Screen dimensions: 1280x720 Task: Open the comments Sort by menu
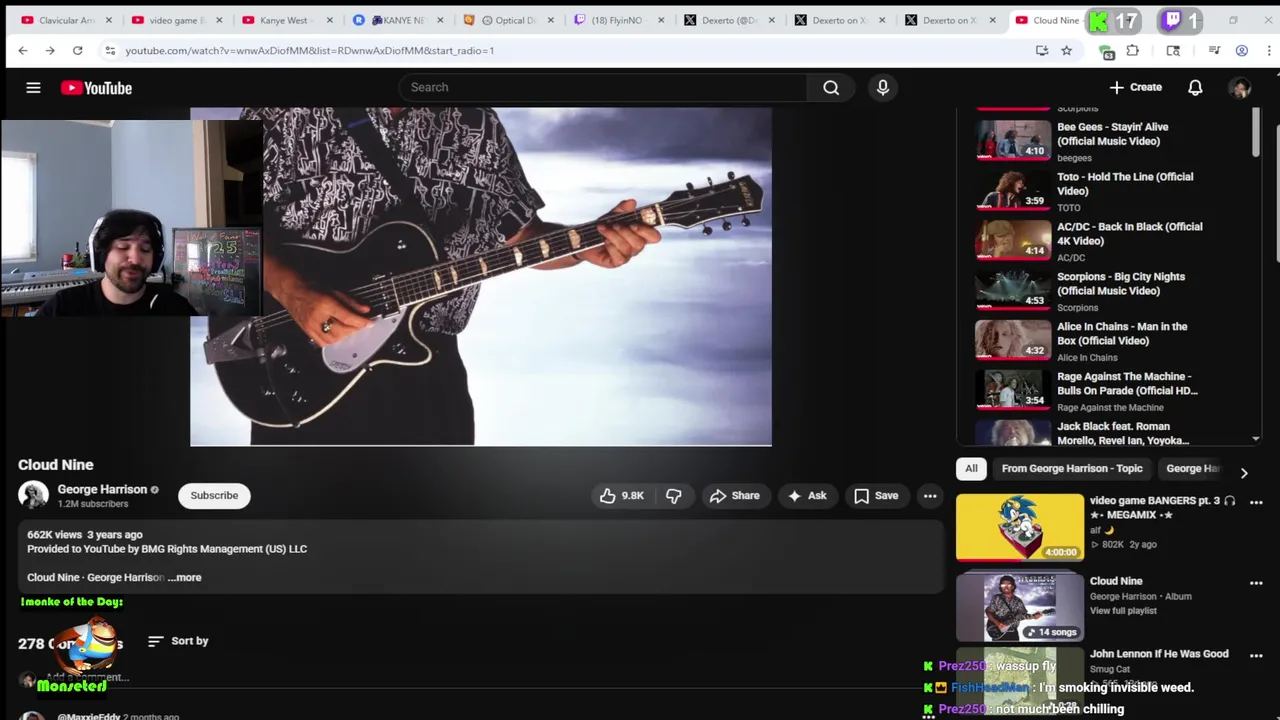click(178, 641)
